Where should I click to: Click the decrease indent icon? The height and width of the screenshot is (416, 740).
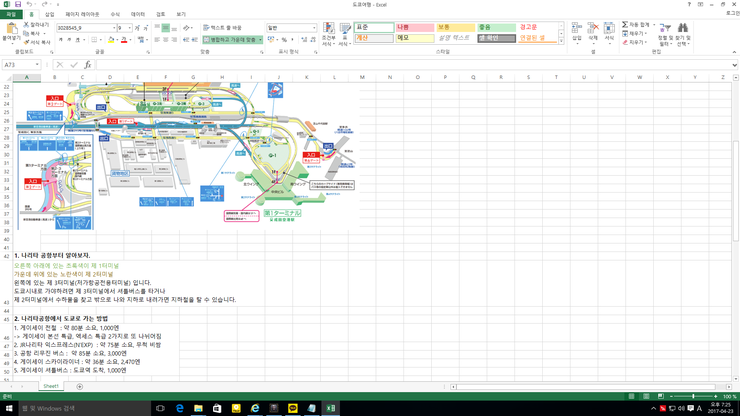point(186,40)
